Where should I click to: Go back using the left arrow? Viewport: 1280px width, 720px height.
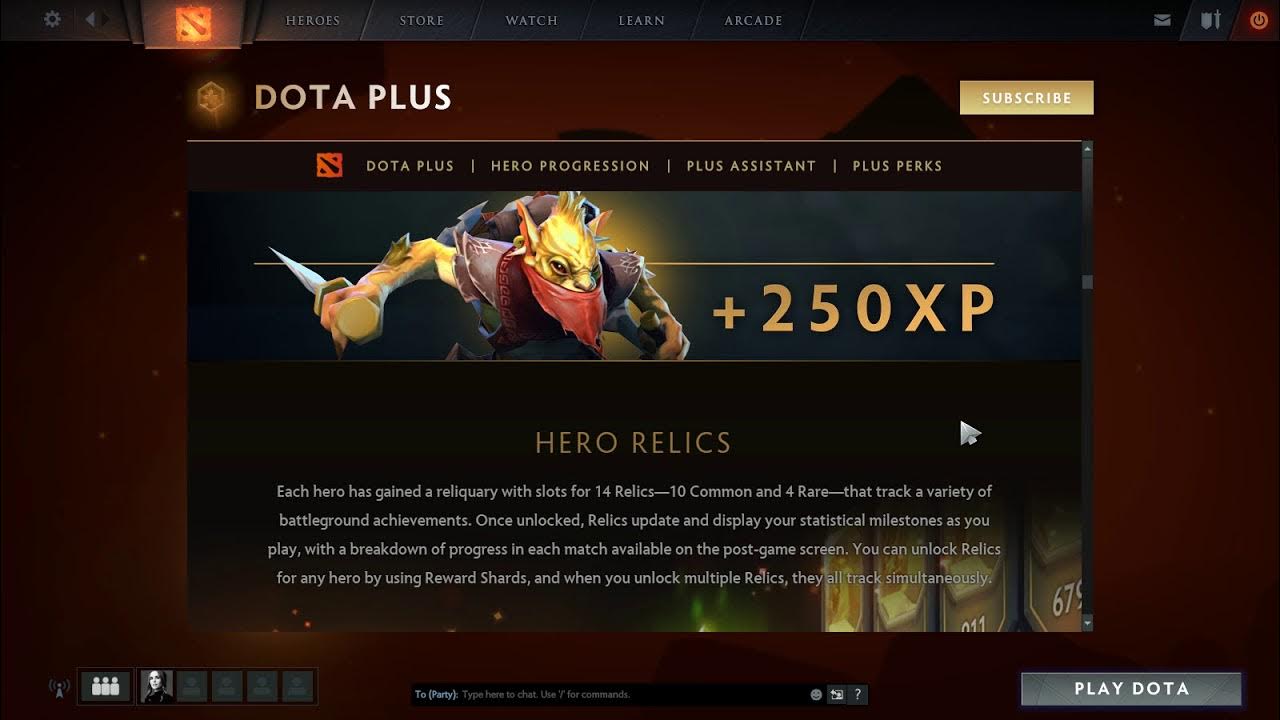click(x=91, y=19)
